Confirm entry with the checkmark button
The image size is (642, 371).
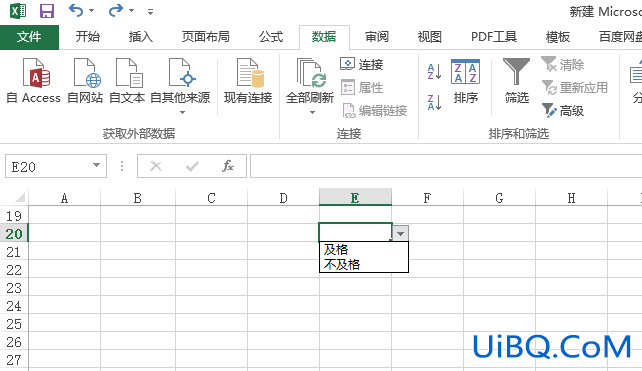point(192,166)
